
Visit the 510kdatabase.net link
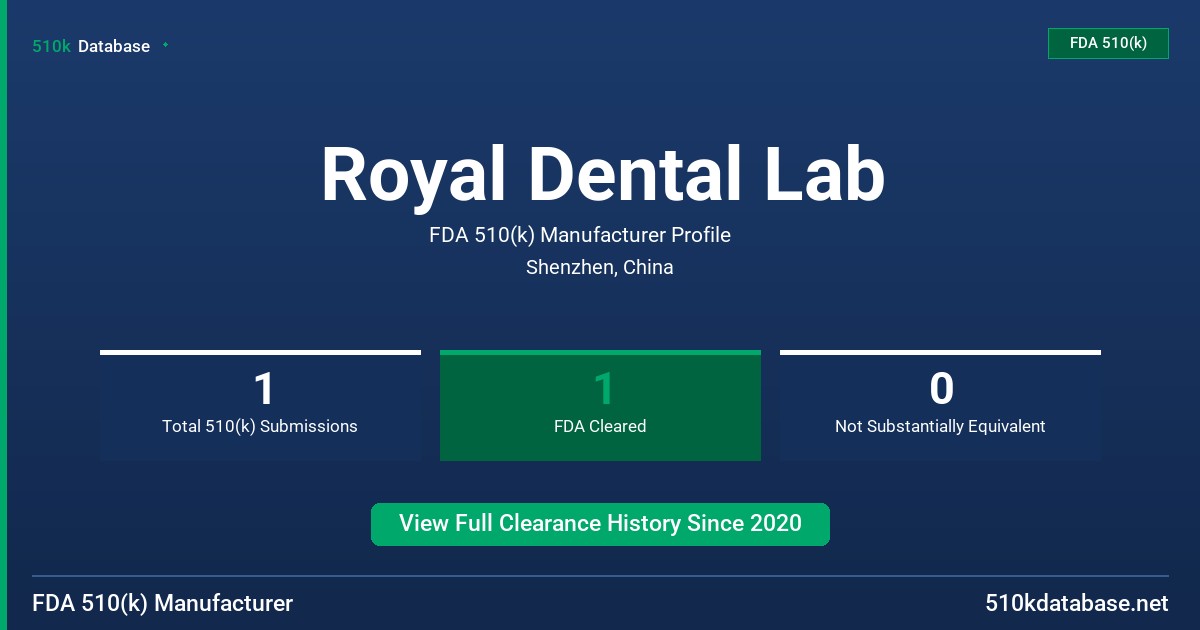tap(1076, 603)
